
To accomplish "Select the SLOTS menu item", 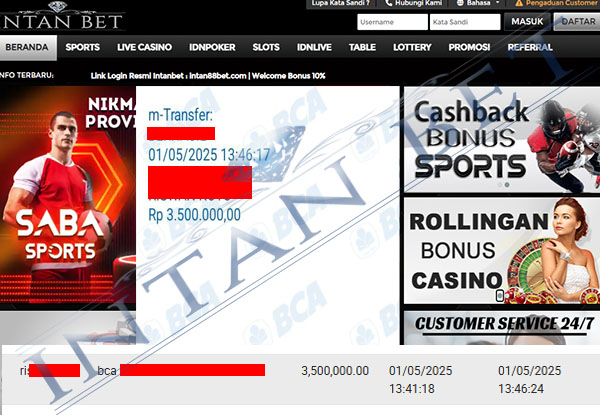I will click(x=266, y=47).
